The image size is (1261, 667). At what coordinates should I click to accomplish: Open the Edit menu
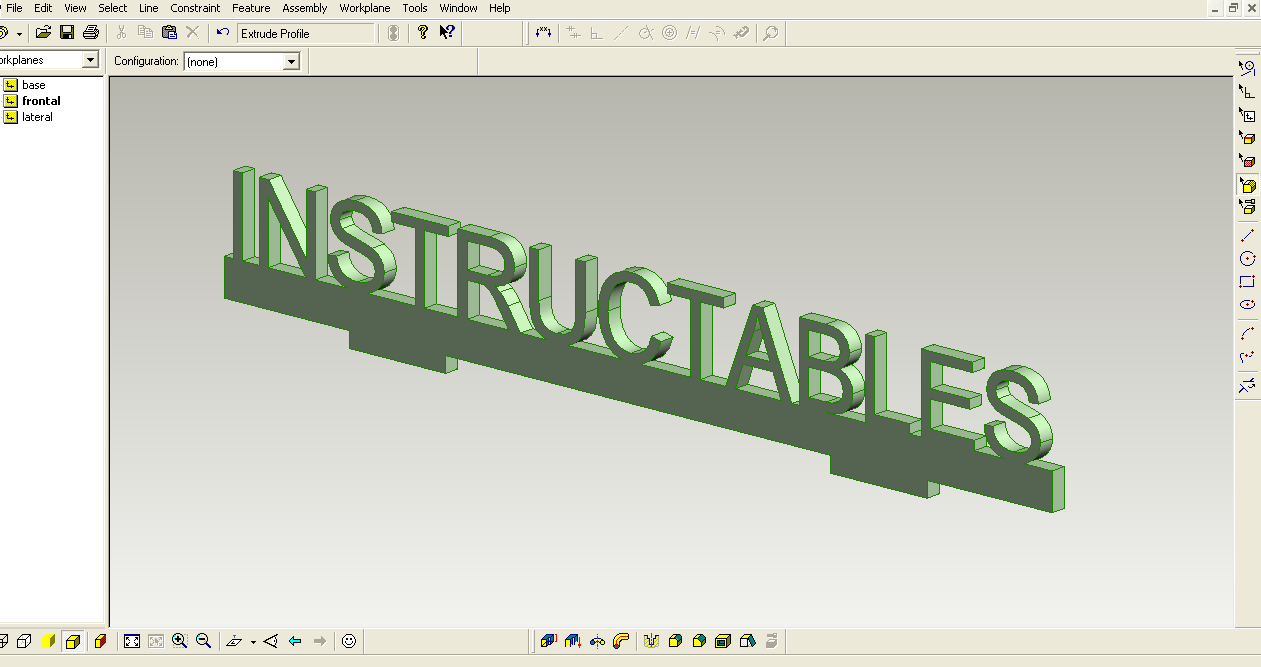tap(43, 8)
